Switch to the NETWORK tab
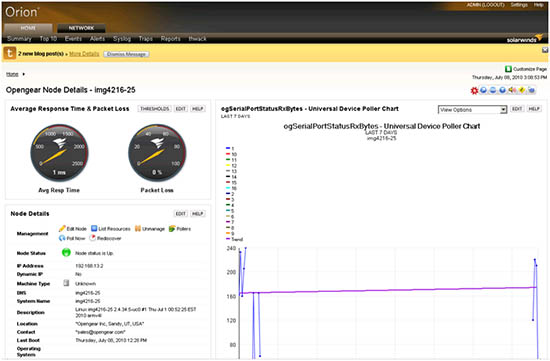This screenshot has width=550, height=361. 81,28
